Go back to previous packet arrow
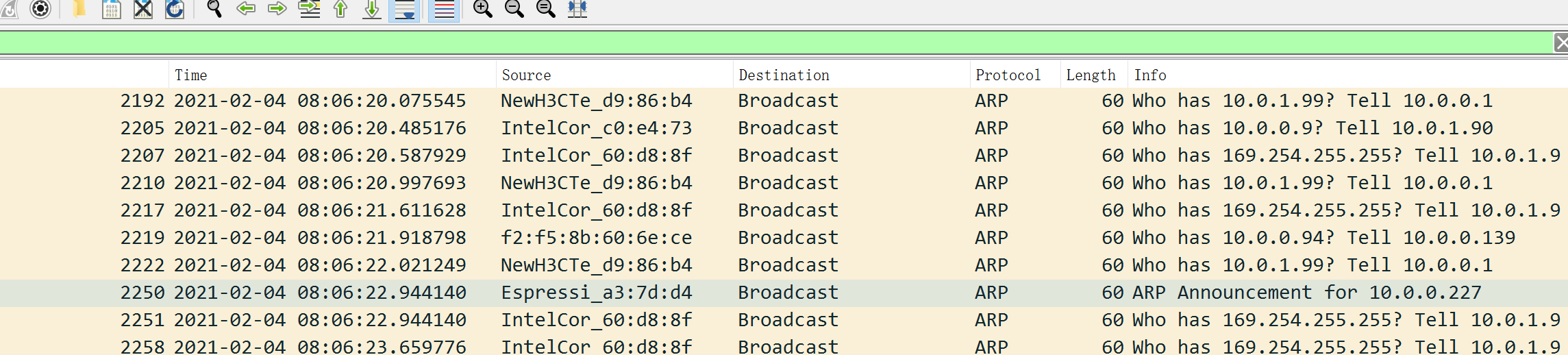The width and height of the screenshot is (1568, 355). click(x=245, y=9)
